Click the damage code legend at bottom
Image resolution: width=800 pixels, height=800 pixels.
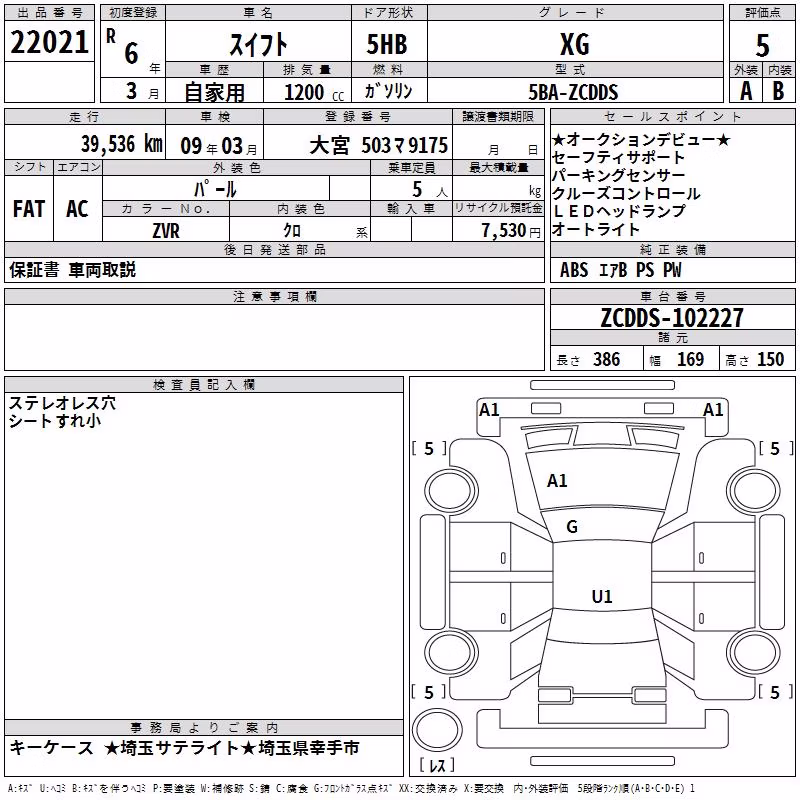coord(351,788)
